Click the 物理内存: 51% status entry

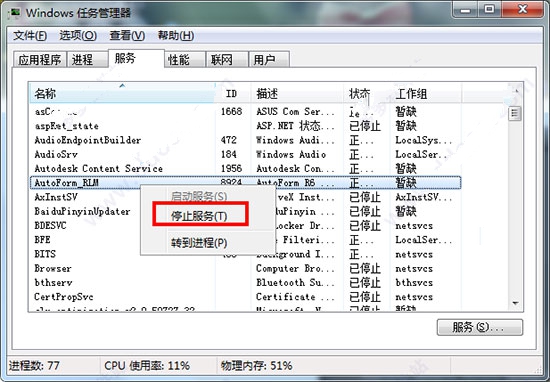pos(256,366)
